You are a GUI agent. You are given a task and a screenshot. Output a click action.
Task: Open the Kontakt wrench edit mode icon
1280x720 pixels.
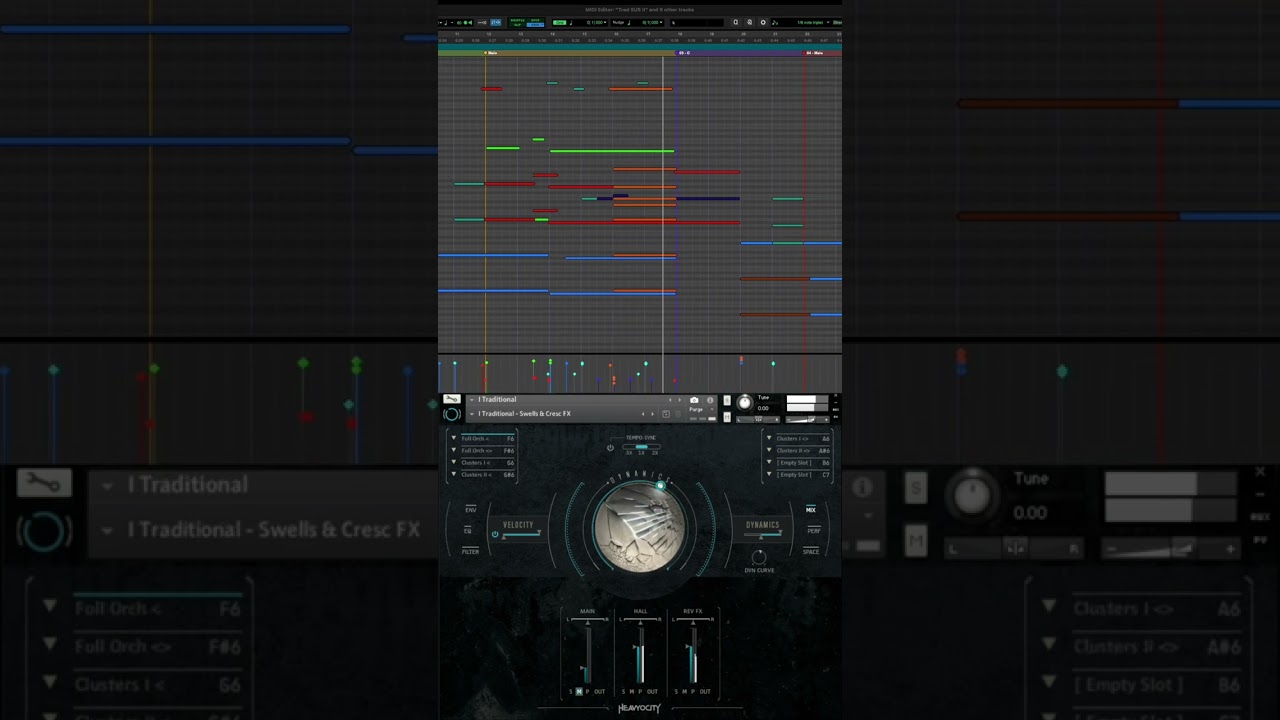click(452, 399)
